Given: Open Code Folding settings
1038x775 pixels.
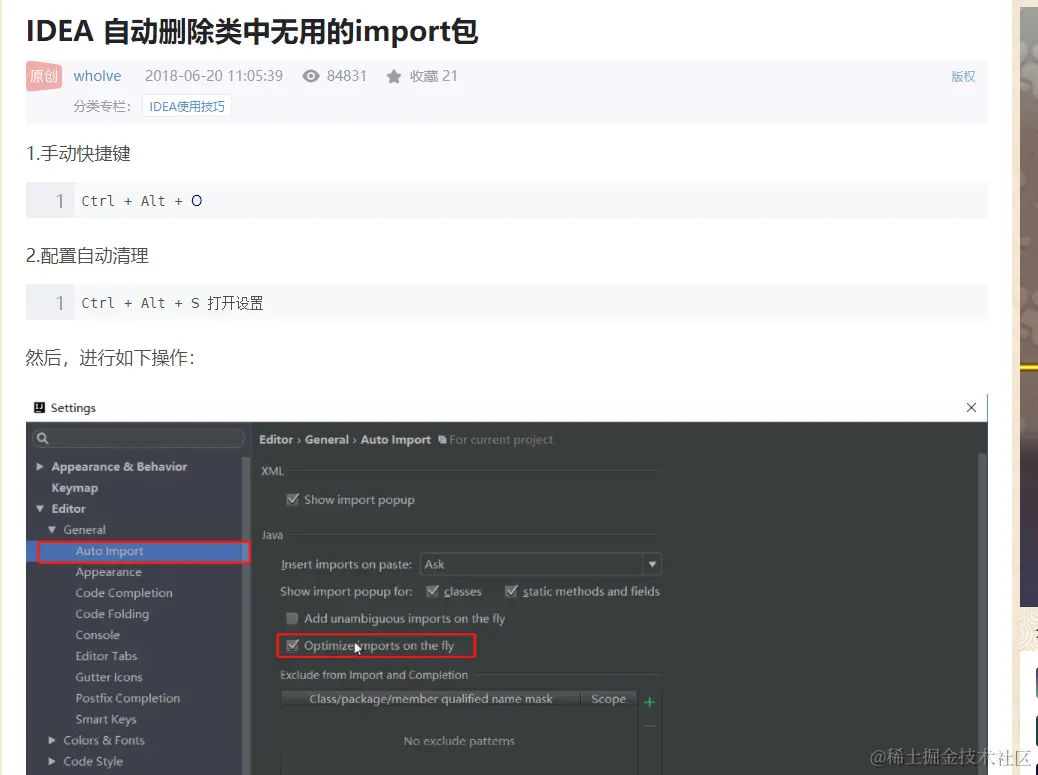Looking at the screenshot, I should tap(112, 614).
